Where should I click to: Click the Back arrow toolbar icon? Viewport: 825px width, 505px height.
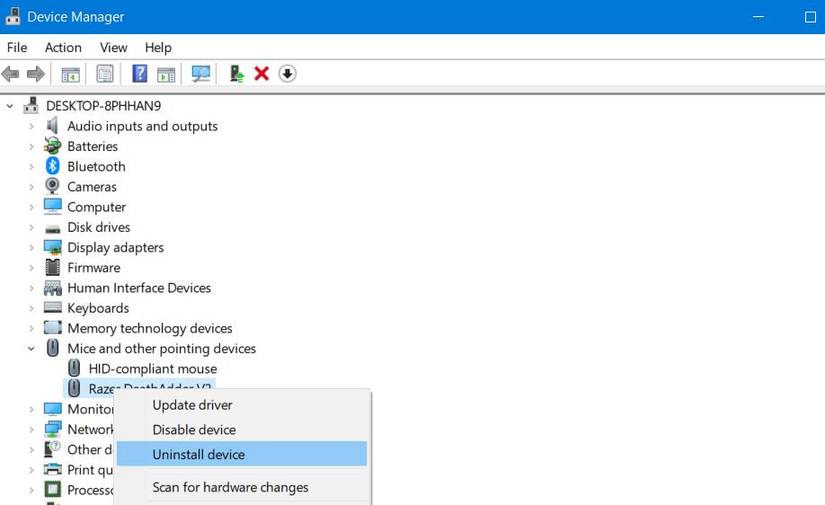(11, 74)
